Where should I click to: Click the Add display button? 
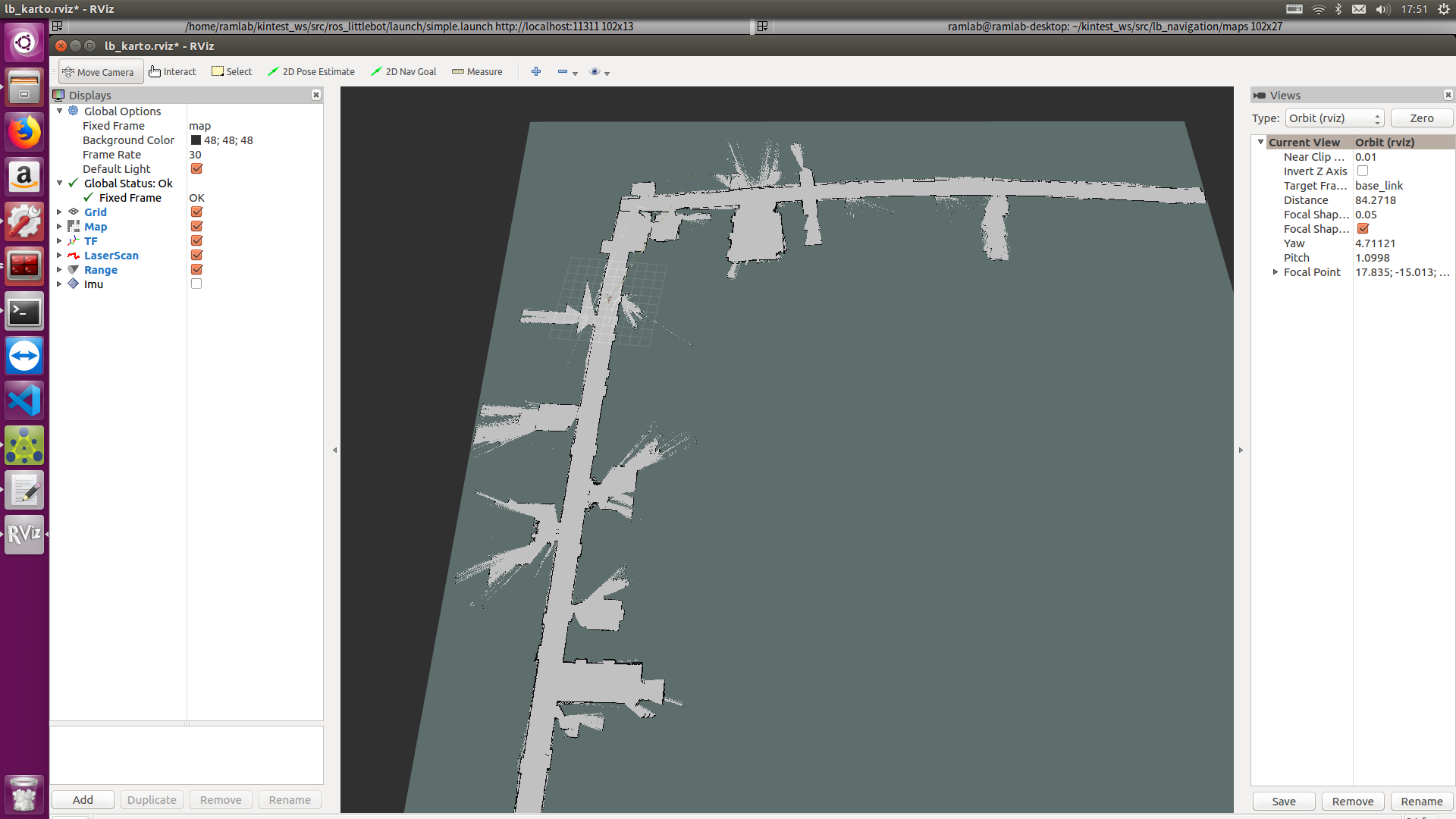(x=83, y=800)
